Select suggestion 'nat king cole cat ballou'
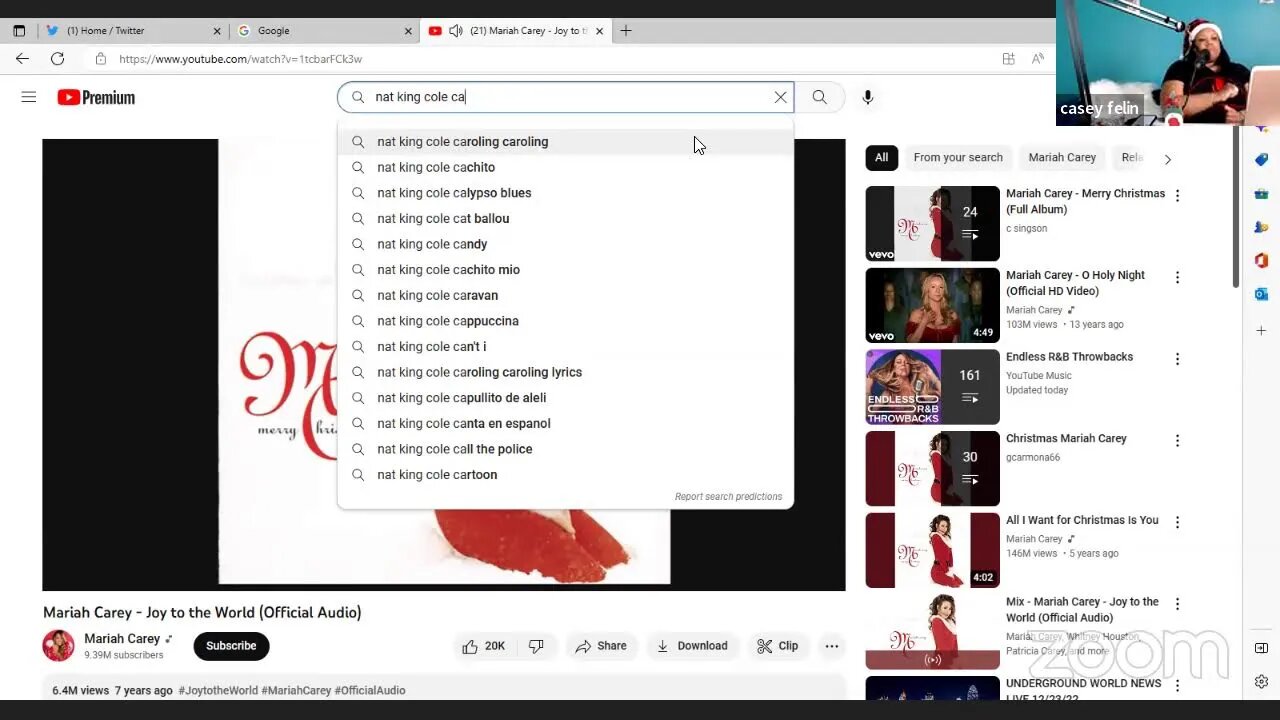This screenshot has height=720, width=1280. 565,218
